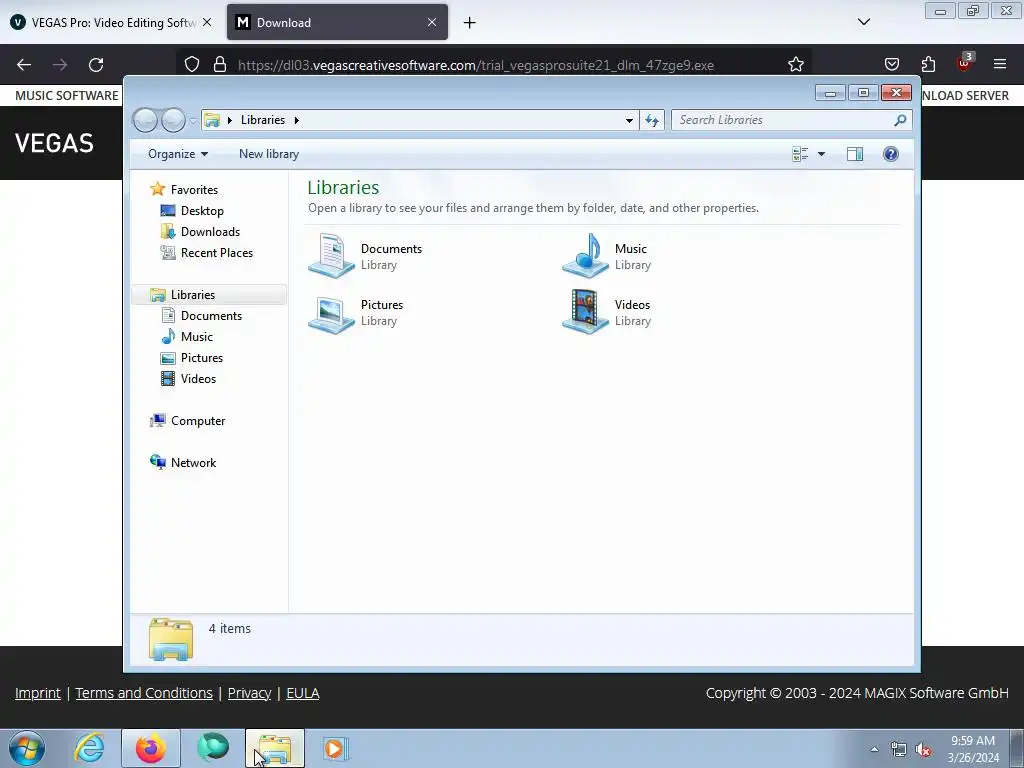Expand root arrow before Libraries breadcrumb

pos(230,120)
